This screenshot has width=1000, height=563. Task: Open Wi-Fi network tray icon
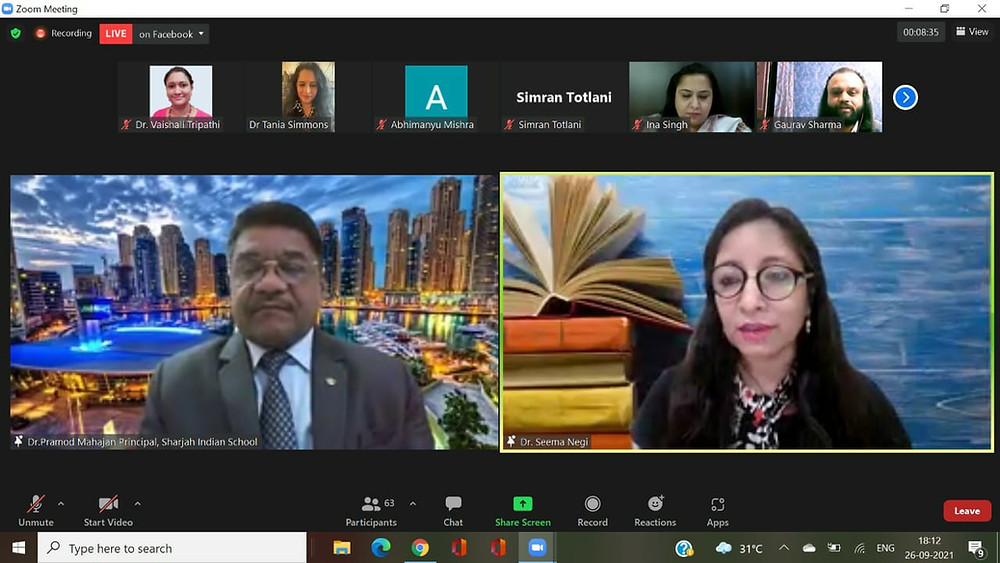coord(860,548)
